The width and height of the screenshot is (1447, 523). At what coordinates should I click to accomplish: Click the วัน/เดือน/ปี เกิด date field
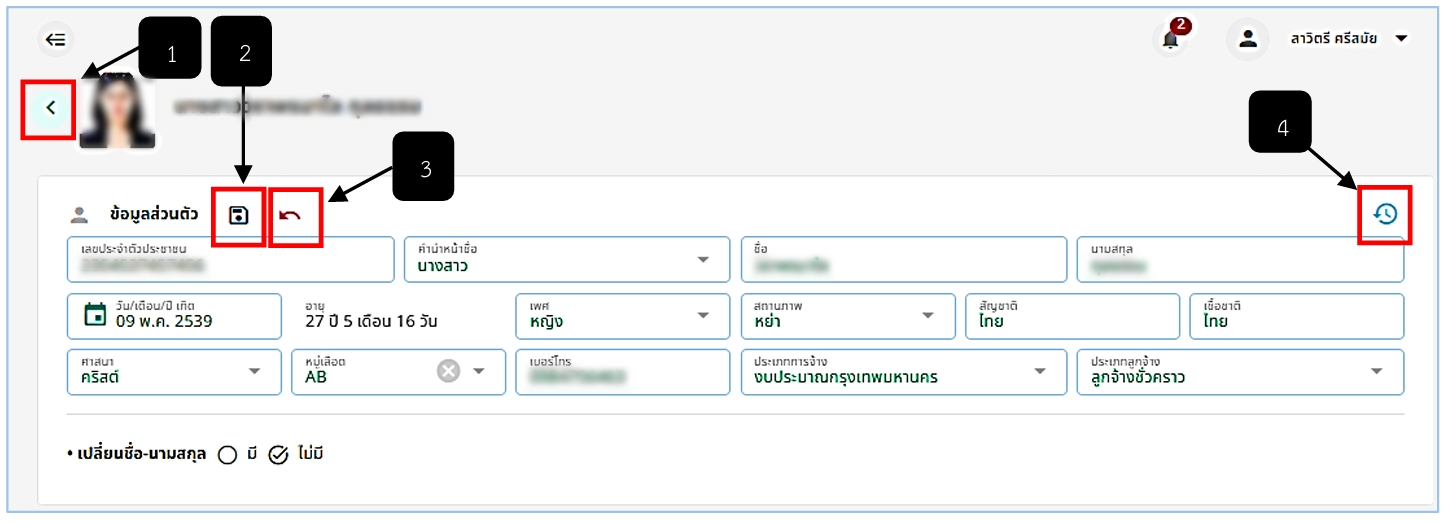[x=174, y=316]
